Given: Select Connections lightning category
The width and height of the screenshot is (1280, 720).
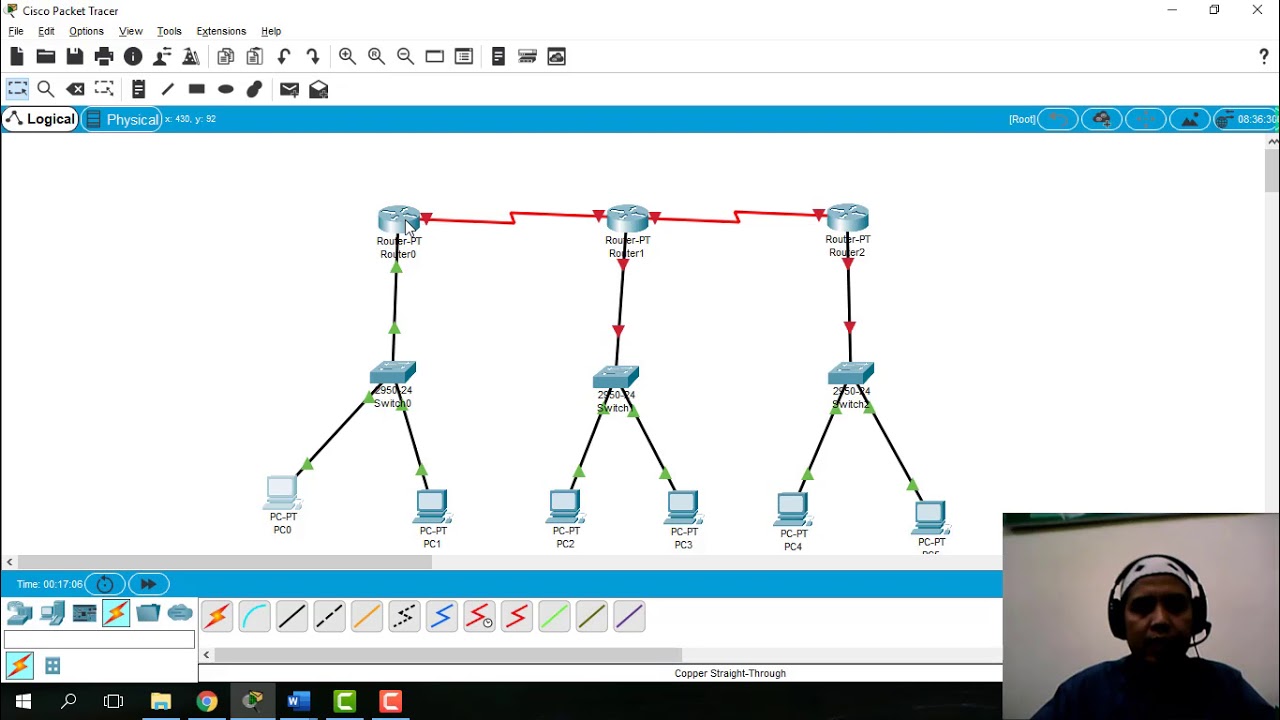Looking at the screenshot, I should 116,613.
